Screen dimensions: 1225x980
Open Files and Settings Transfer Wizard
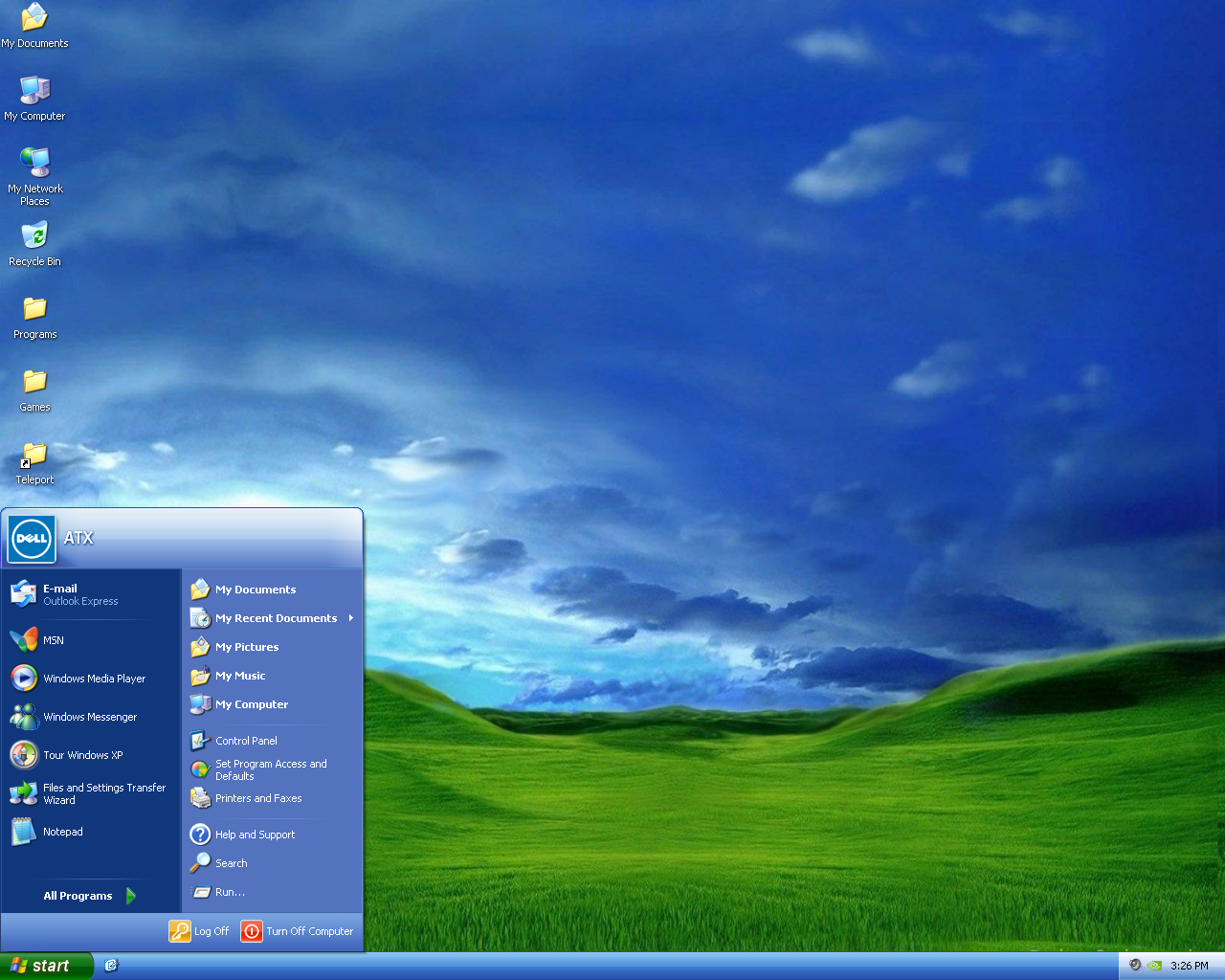[x=91, y=793]
